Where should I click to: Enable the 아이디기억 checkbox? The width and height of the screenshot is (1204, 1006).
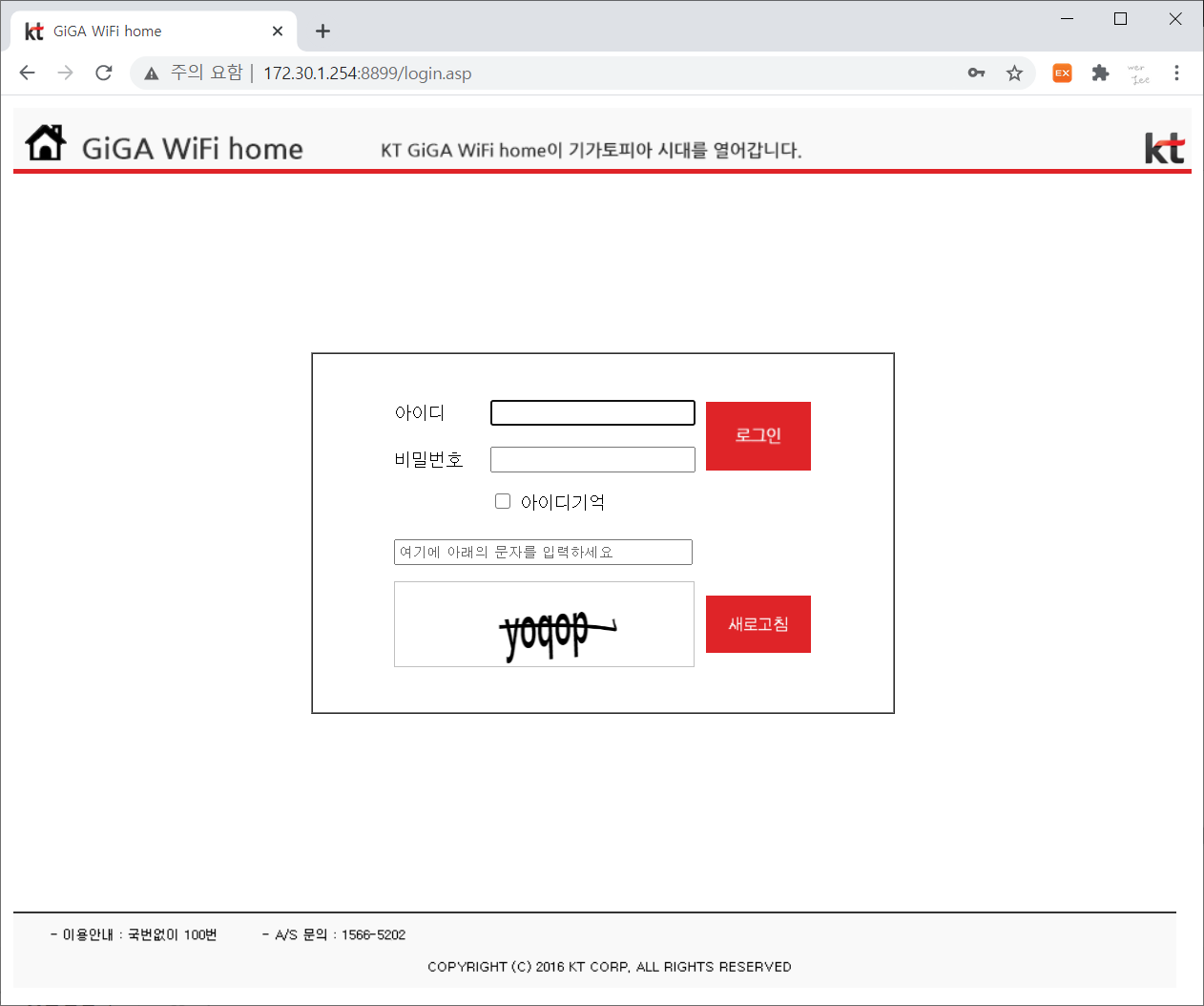click(x=503, y=501)
